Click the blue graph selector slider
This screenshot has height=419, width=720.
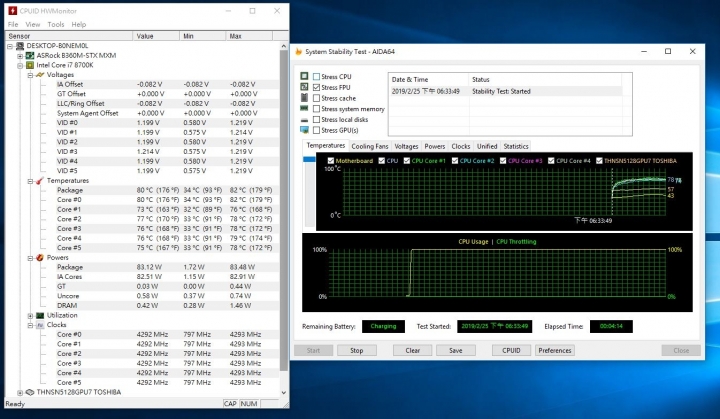click(309, 159)
